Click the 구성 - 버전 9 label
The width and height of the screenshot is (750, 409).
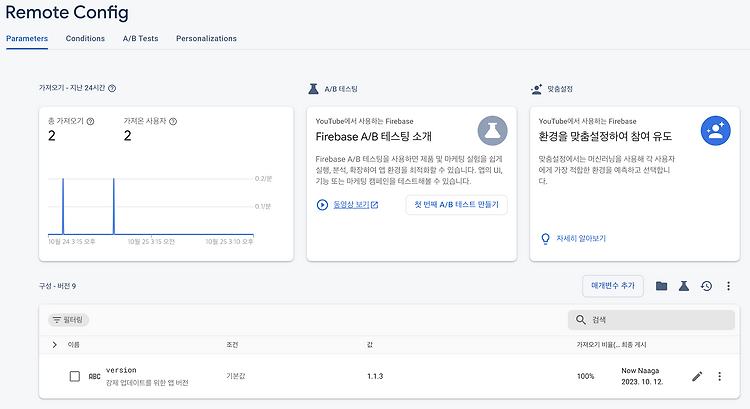(x=57, y=286)
